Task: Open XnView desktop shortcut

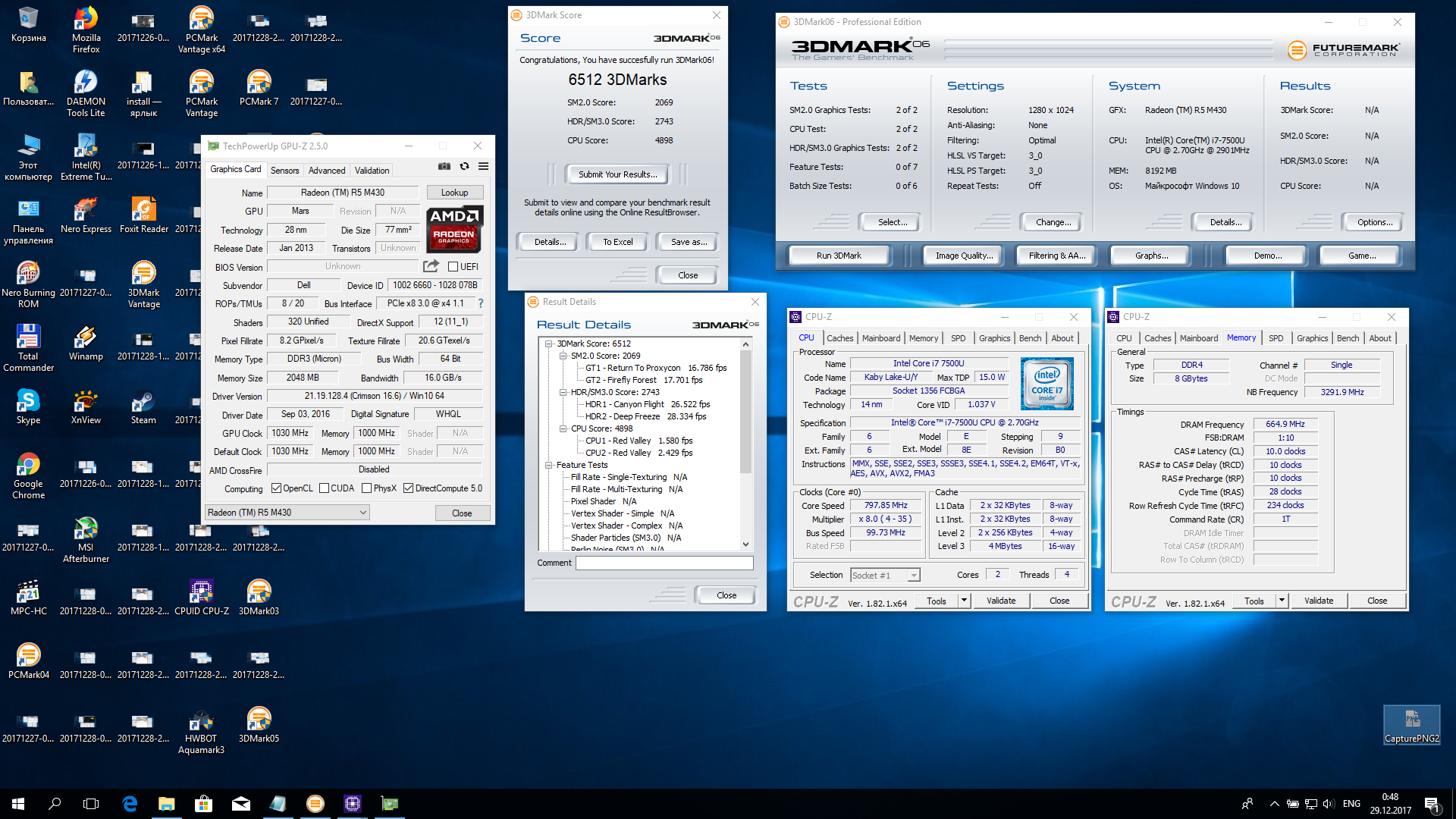Action: pos(86,406)
